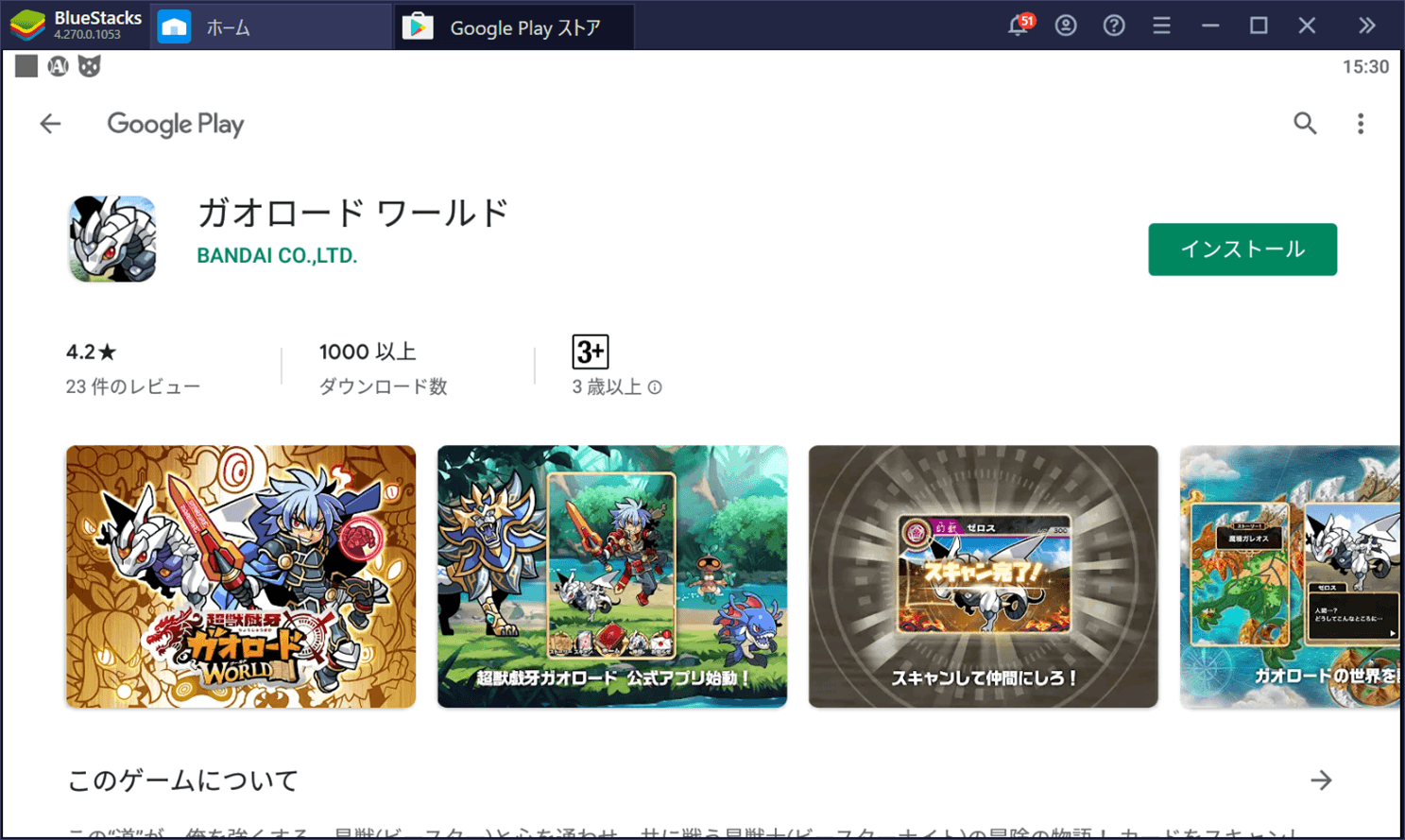Open the ガオロードの世界を screenshot
This screenshot has width=1405, height=840.
click(x=1291, y=576)
